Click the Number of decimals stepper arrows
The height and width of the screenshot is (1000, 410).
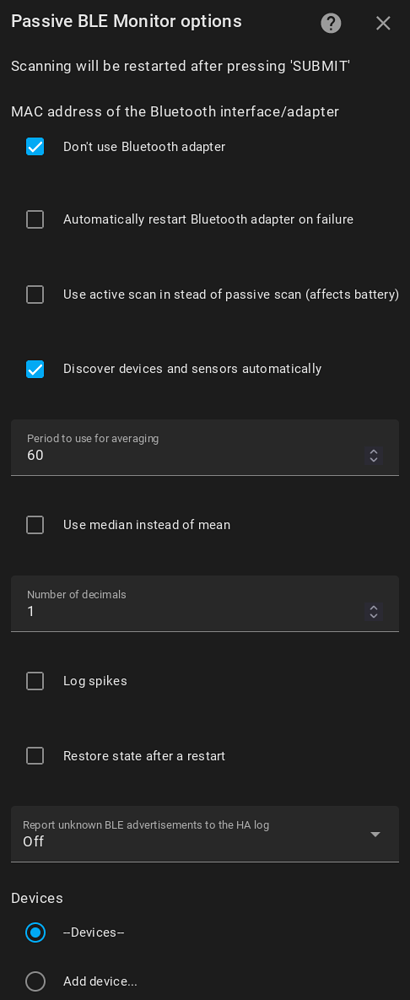pos(374,612)
